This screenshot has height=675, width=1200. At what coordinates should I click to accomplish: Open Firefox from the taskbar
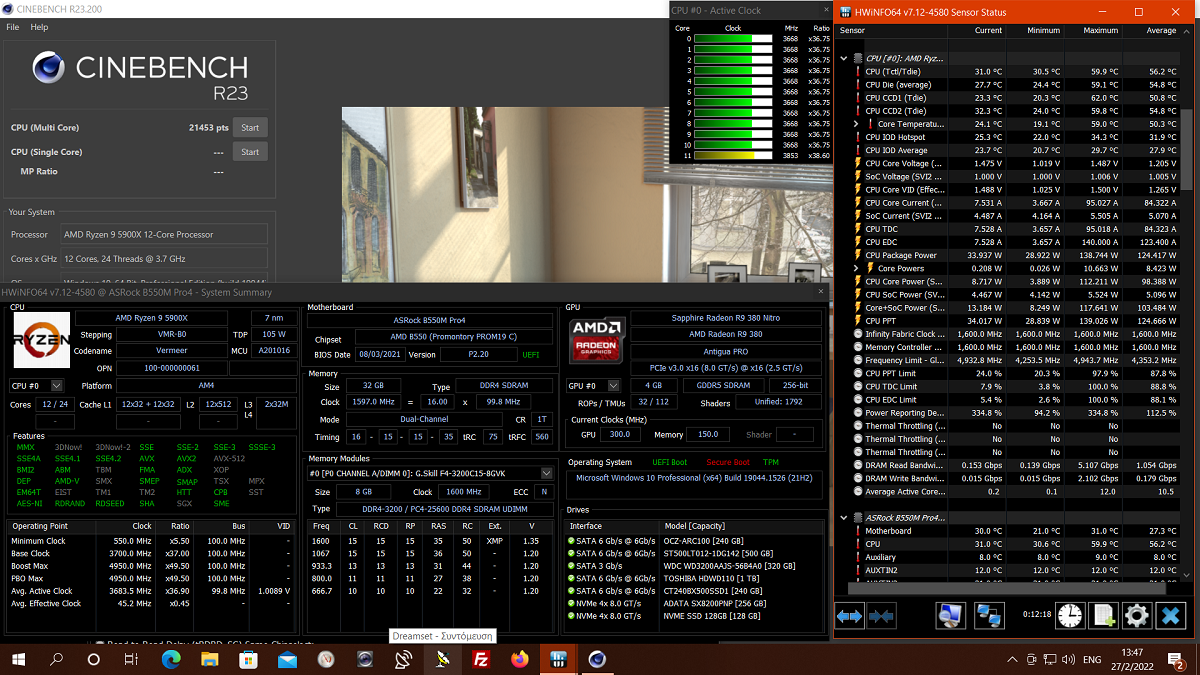pos(520,659)
